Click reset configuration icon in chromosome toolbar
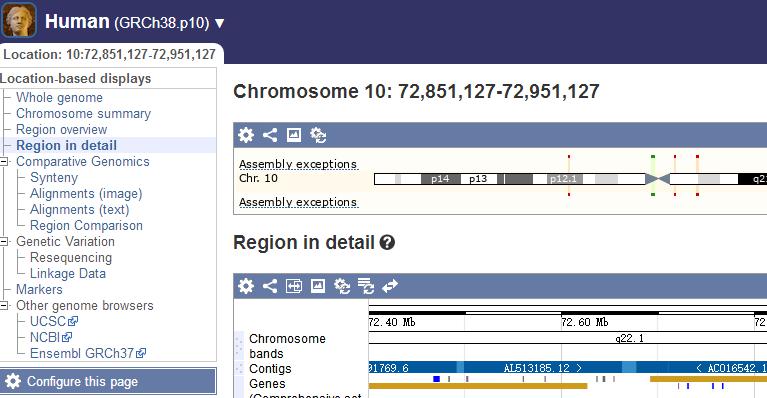Screen dimensions: 767x398 [318, 135]
